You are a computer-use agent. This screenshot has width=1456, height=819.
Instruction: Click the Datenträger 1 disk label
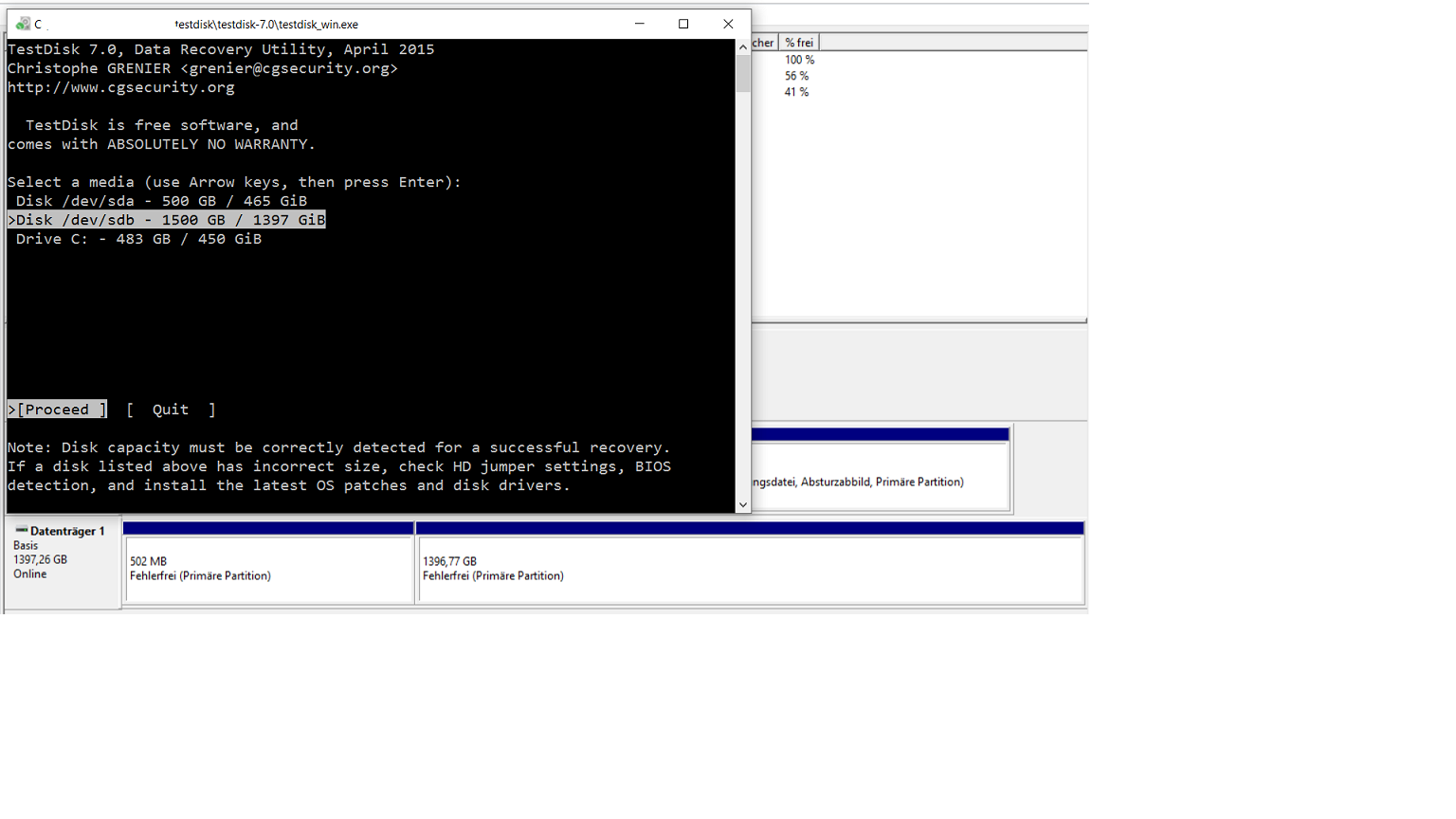(x=67, y=531)
